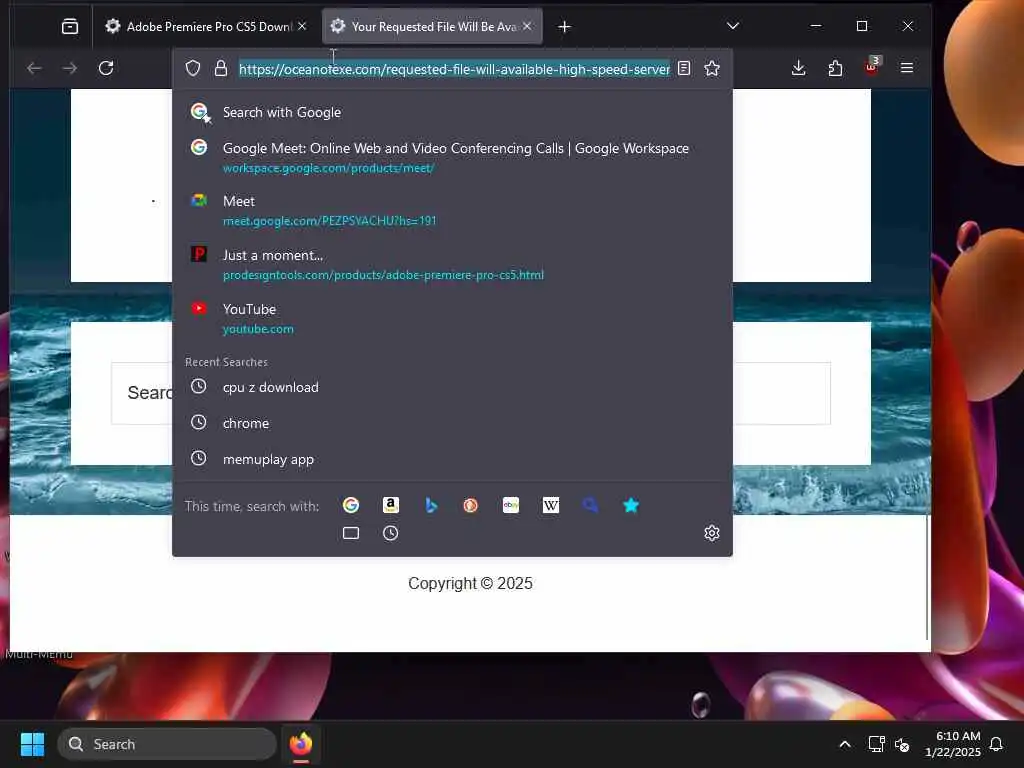
Task: Search this time with Google icon
Action: tap(351, 505)
